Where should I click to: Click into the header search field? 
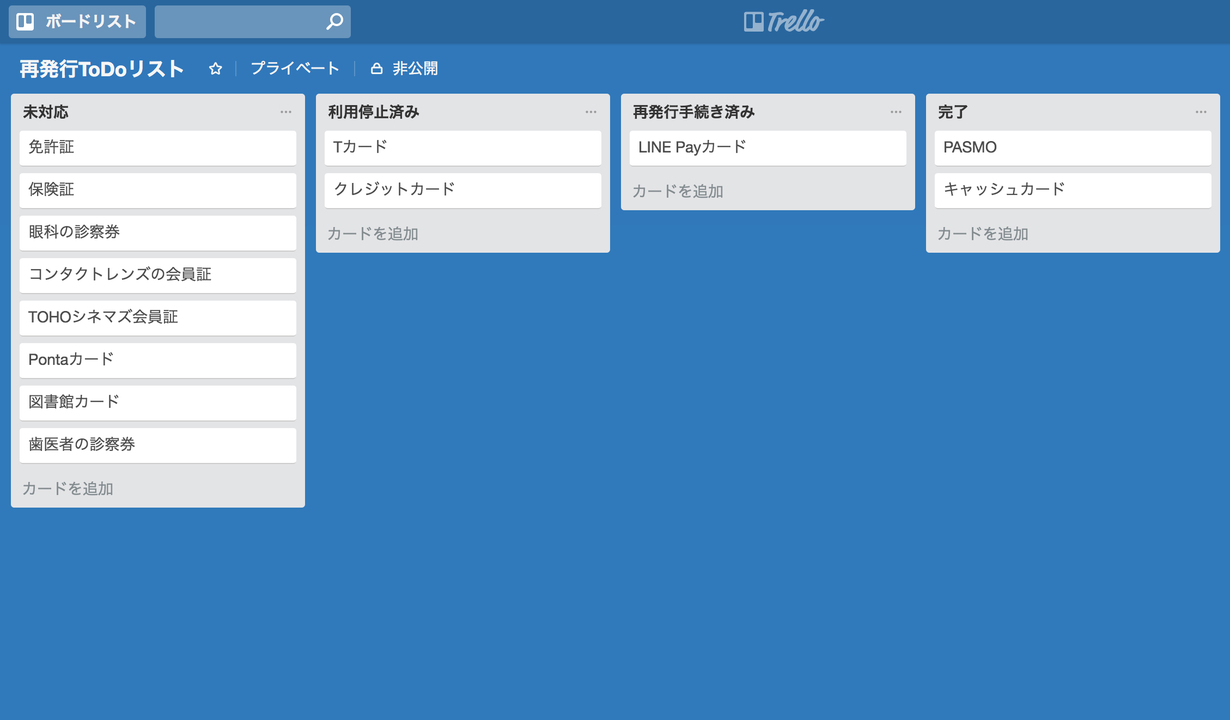click(240, 21)
